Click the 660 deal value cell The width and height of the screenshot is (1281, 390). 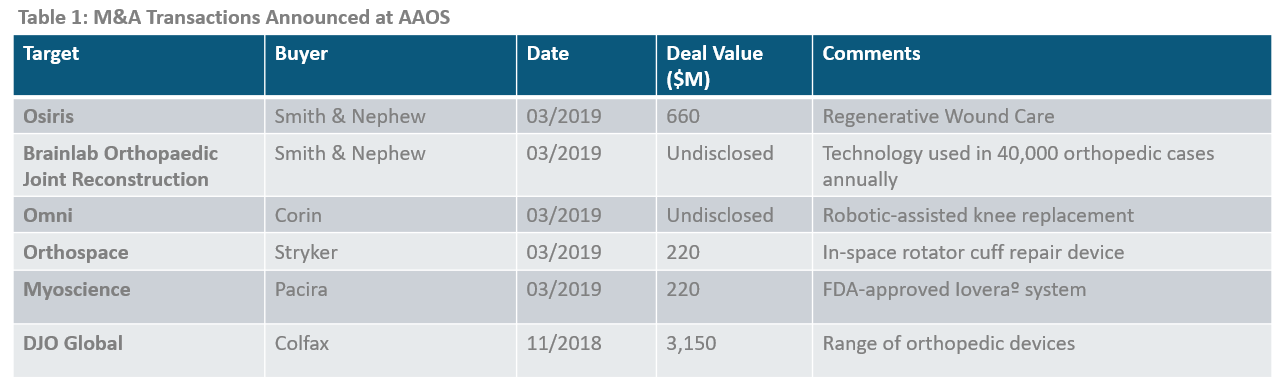click(734, 116)
